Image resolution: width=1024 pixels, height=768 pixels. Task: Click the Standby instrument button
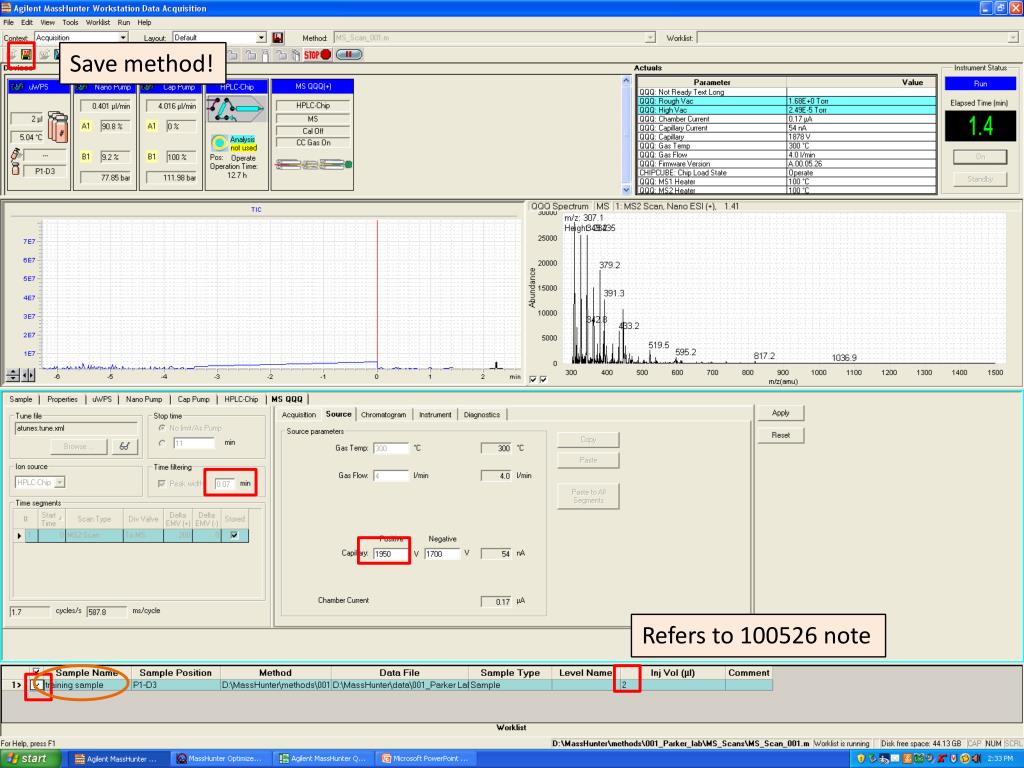pyautogui.click(x=980, y=179)
